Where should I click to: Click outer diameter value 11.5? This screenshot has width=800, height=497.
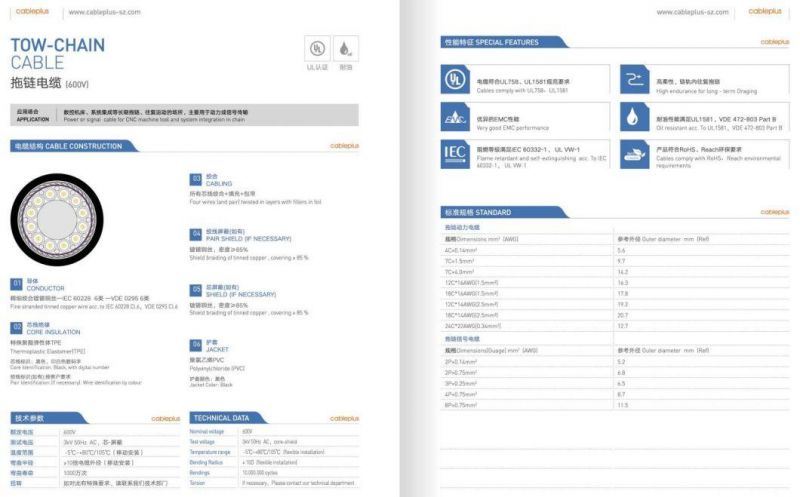[x=622, y=405]
